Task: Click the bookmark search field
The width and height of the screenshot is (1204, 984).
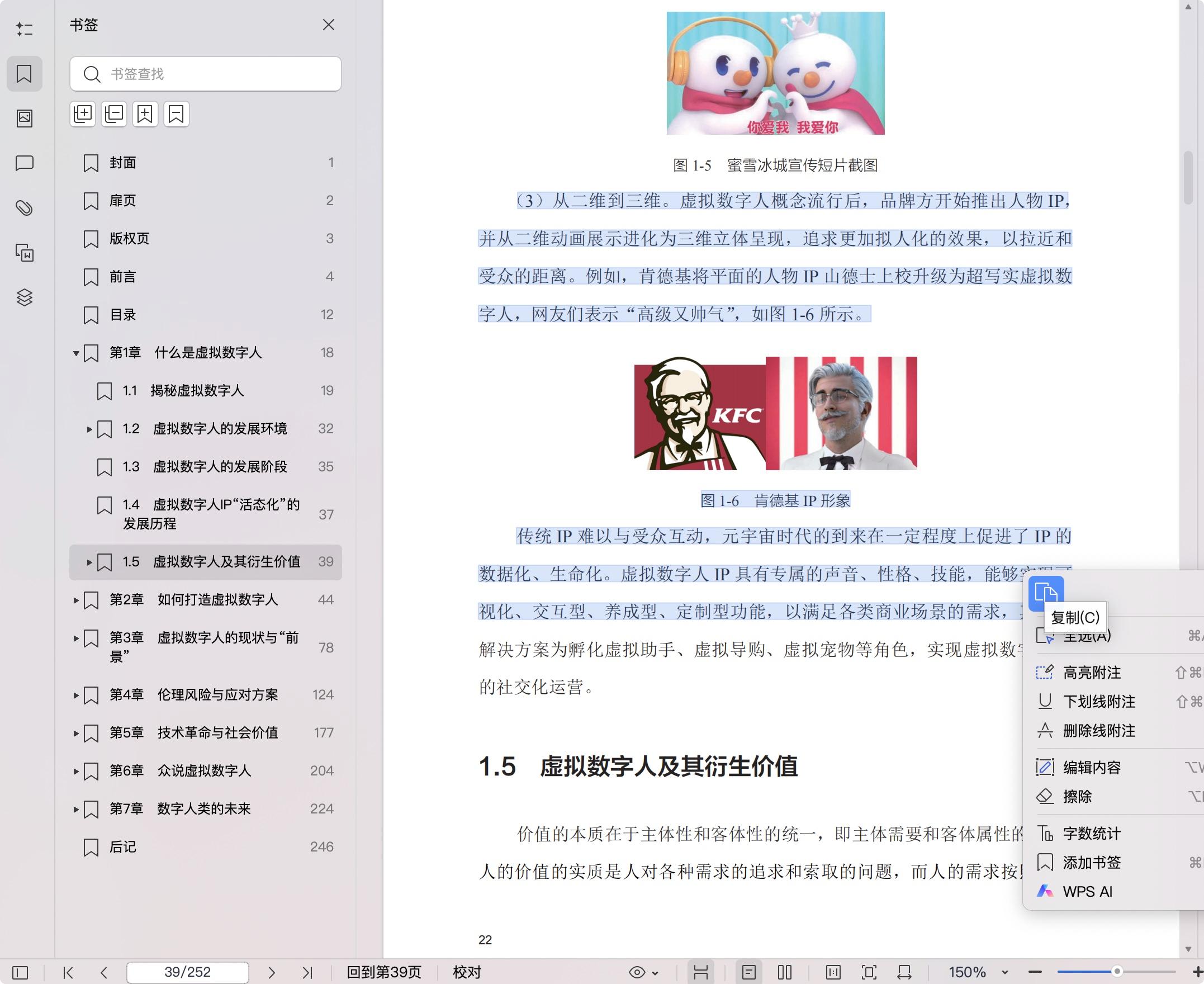Action: (x=205, y=74)
